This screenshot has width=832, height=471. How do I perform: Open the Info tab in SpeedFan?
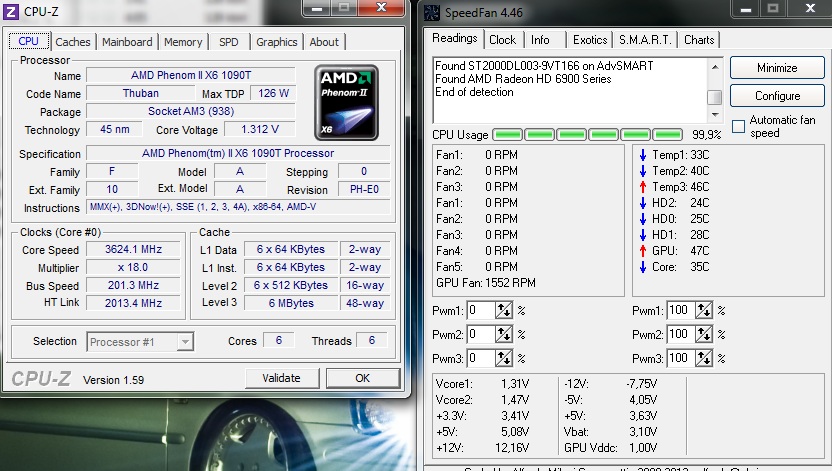pyautogui.click(x=540, y=40)
